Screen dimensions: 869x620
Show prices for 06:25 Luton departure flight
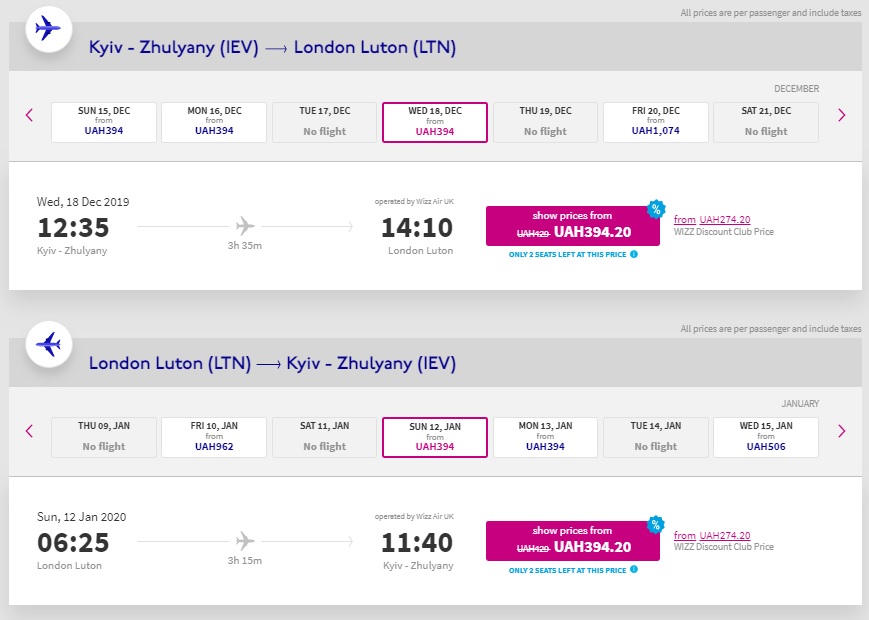[x=572, y=541]
